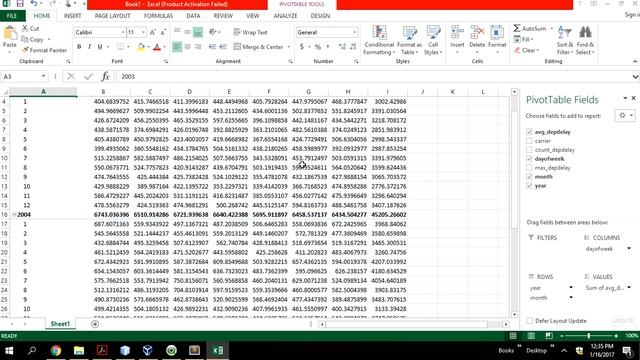Check the count_depdelay field

click(529, 150)
